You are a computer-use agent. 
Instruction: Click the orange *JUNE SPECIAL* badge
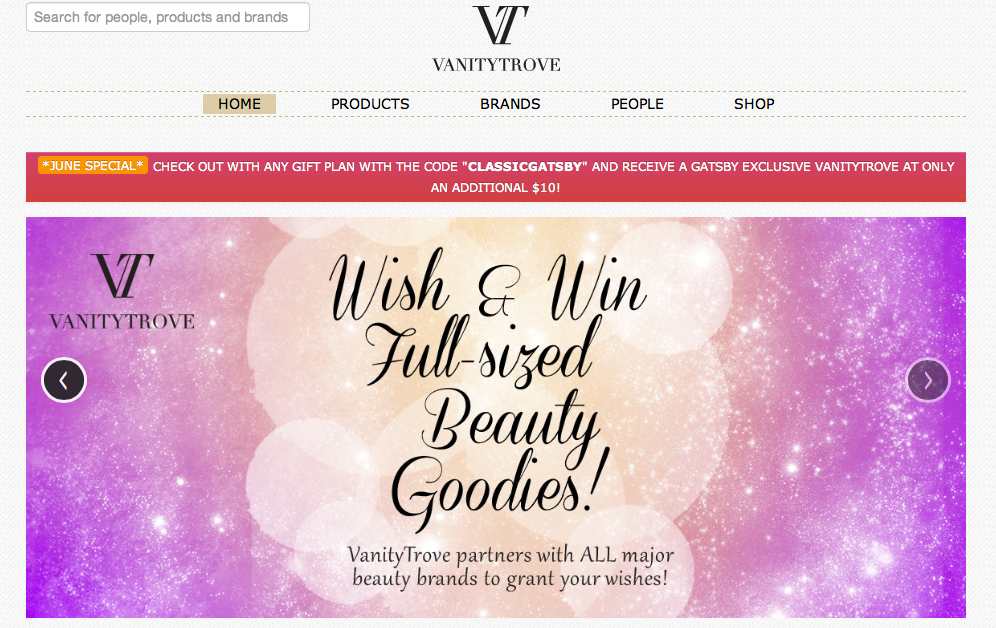click(93, 166)
